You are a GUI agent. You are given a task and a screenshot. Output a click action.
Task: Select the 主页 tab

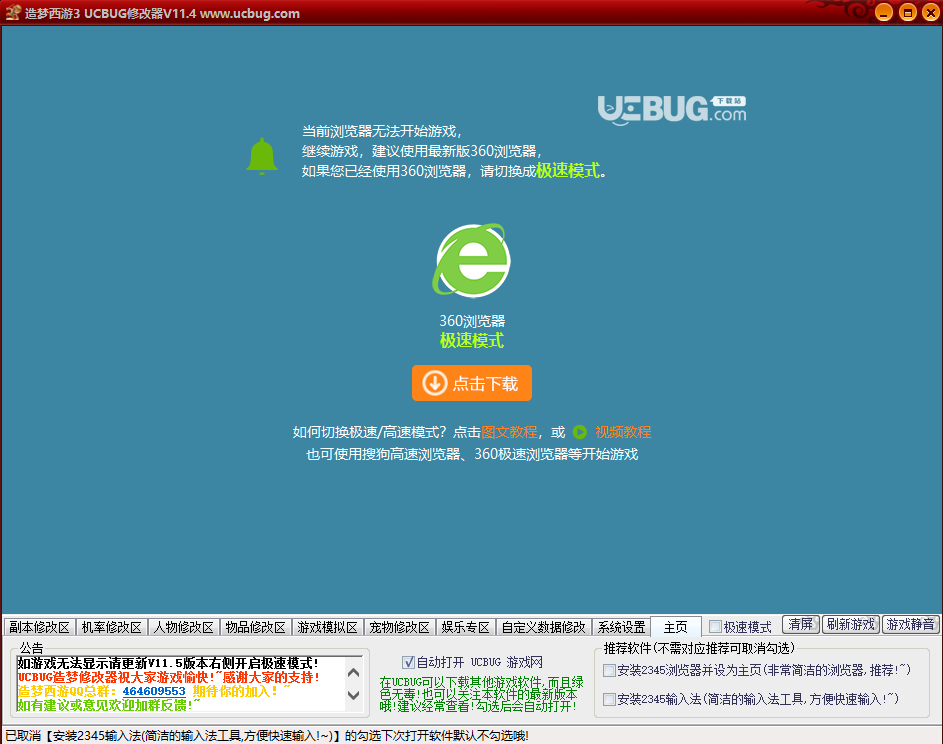676,627
